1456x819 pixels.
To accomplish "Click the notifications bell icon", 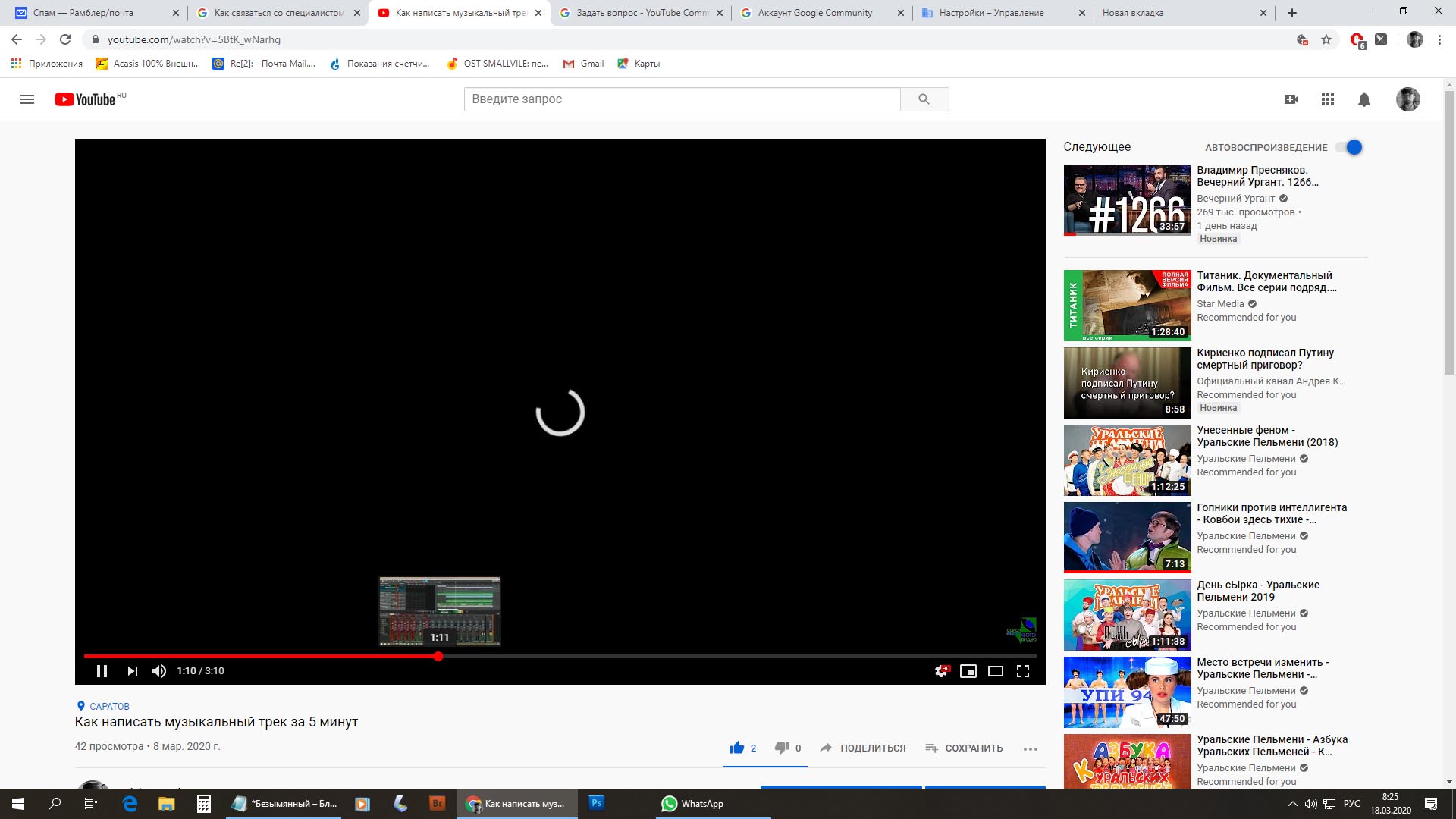I will [x=1364, y=99].
